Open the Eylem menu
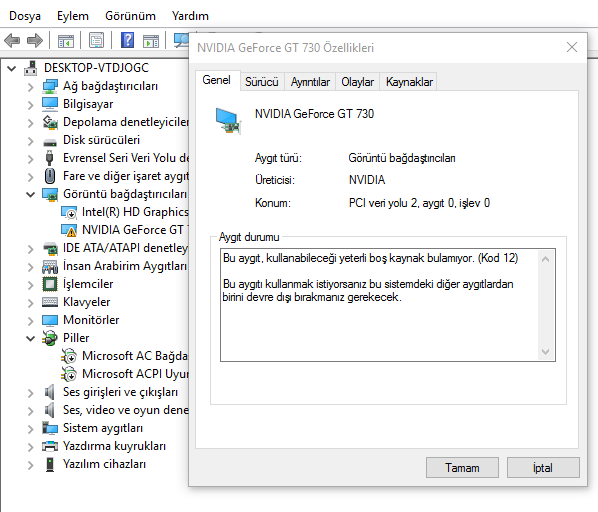Image resolution: width=598 pixels, height=512 pixels. (x=73, y=16)
